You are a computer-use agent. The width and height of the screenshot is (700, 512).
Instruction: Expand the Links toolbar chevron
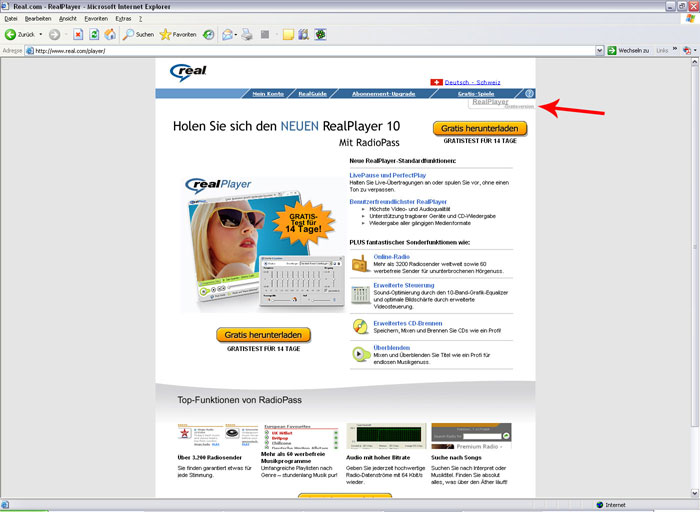pyautogui.click(x=675, y=49)
